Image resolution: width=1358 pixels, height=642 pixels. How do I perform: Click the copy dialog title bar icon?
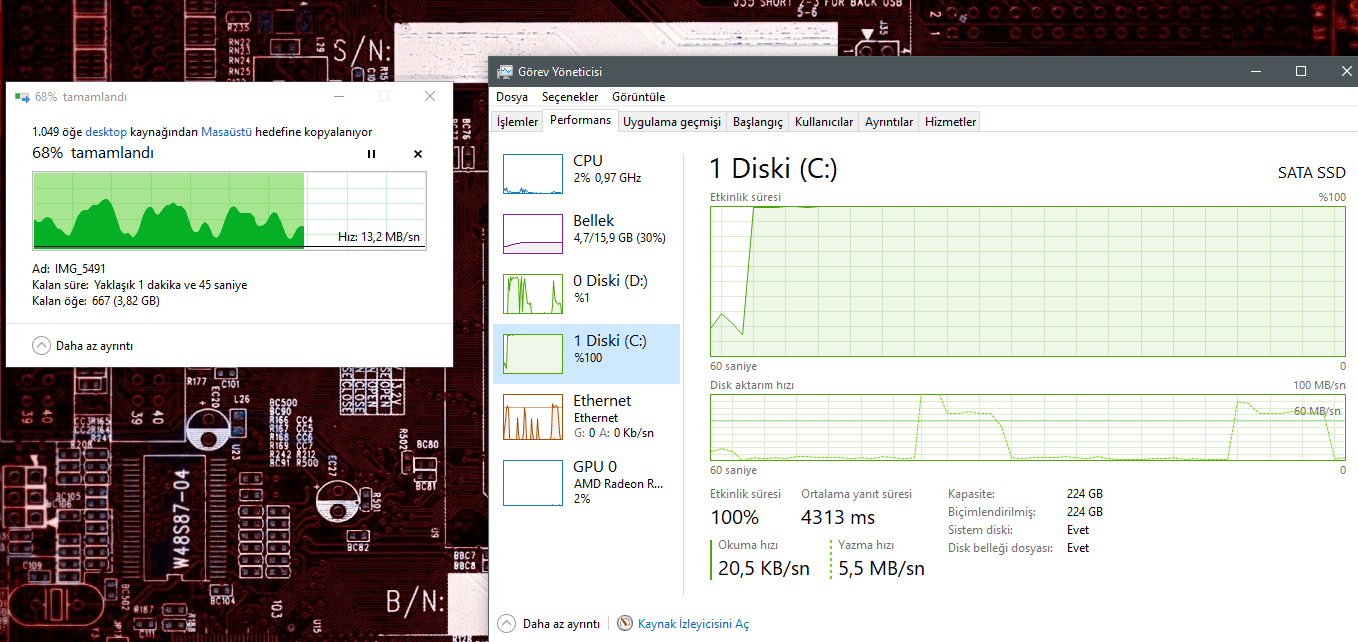click(22, 97)
